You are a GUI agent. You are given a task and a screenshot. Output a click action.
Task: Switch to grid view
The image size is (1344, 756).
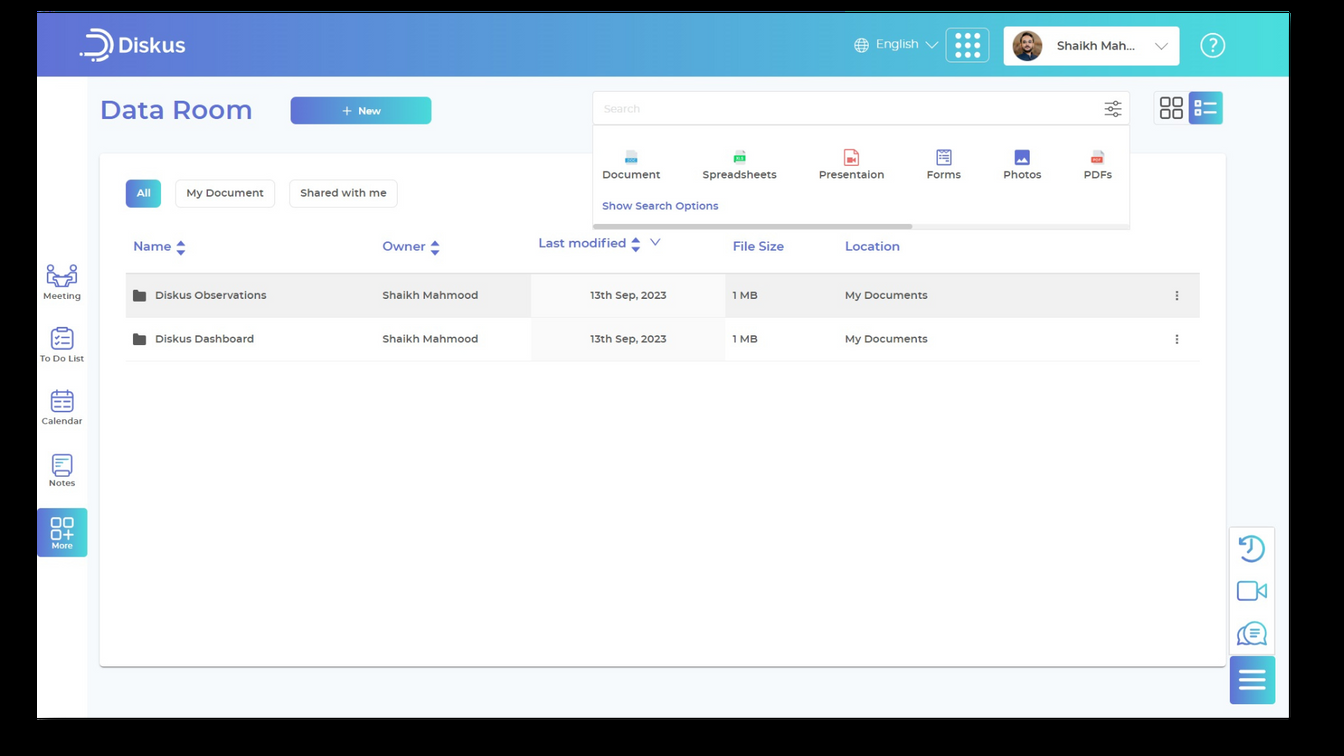point(1171,108)
